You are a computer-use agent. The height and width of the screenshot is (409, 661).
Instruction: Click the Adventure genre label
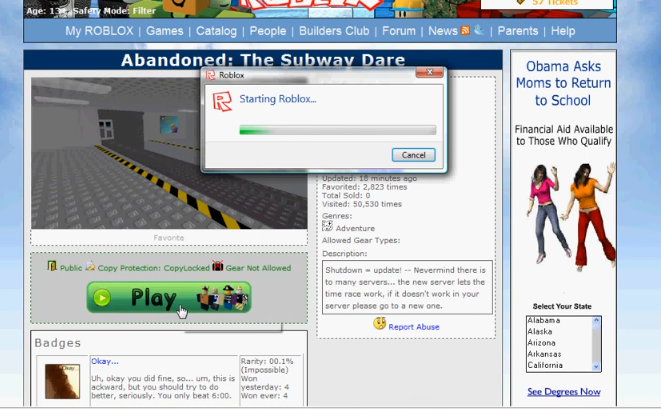coord(355,229)
